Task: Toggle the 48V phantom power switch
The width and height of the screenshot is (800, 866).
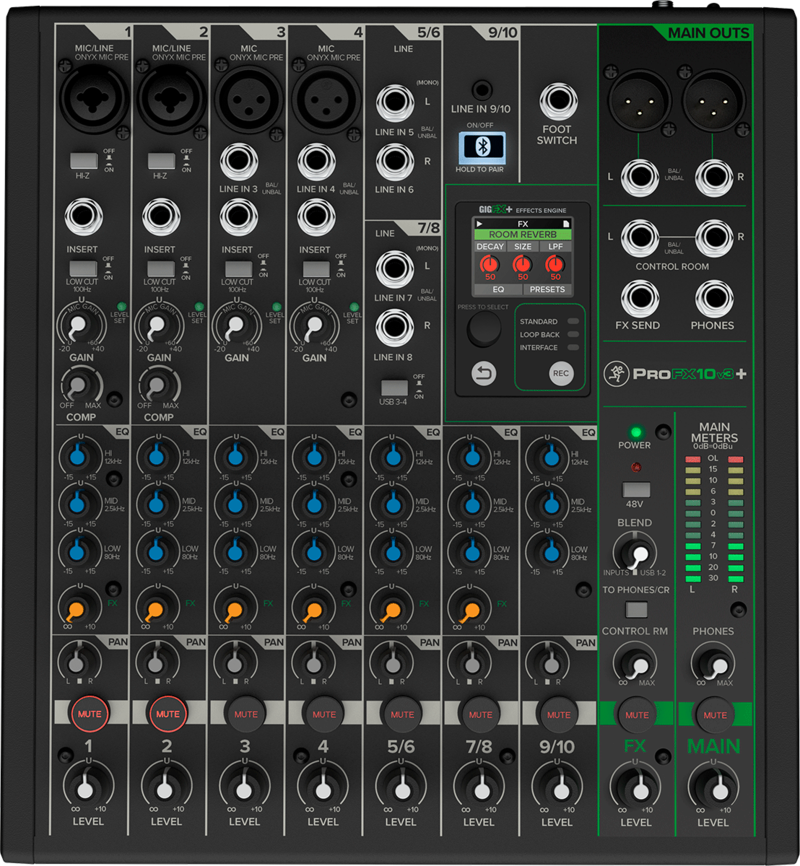Action: (x=636, y=491)
